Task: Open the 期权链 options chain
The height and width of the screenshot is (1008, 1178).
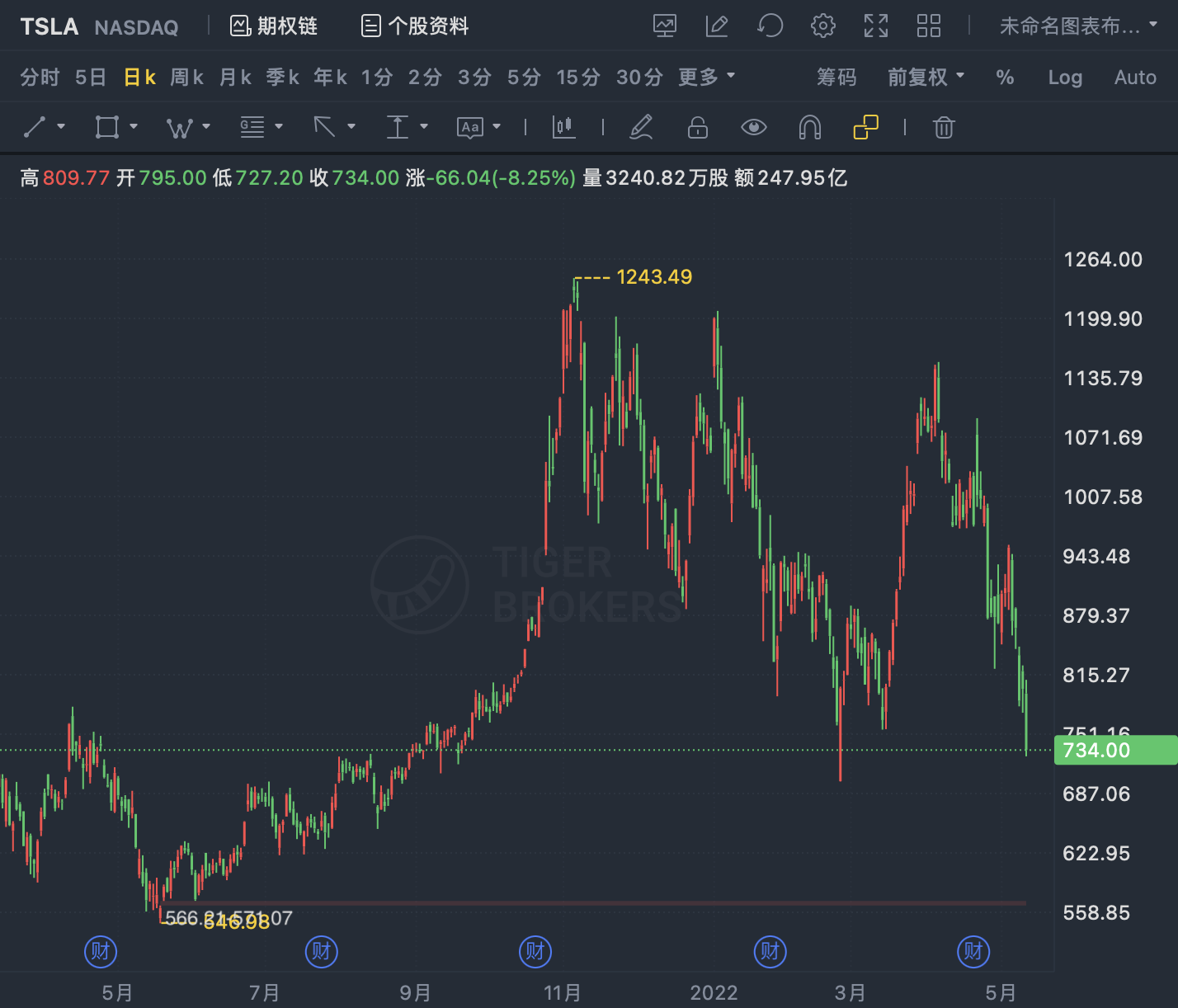Action: [x=274, y=26]
